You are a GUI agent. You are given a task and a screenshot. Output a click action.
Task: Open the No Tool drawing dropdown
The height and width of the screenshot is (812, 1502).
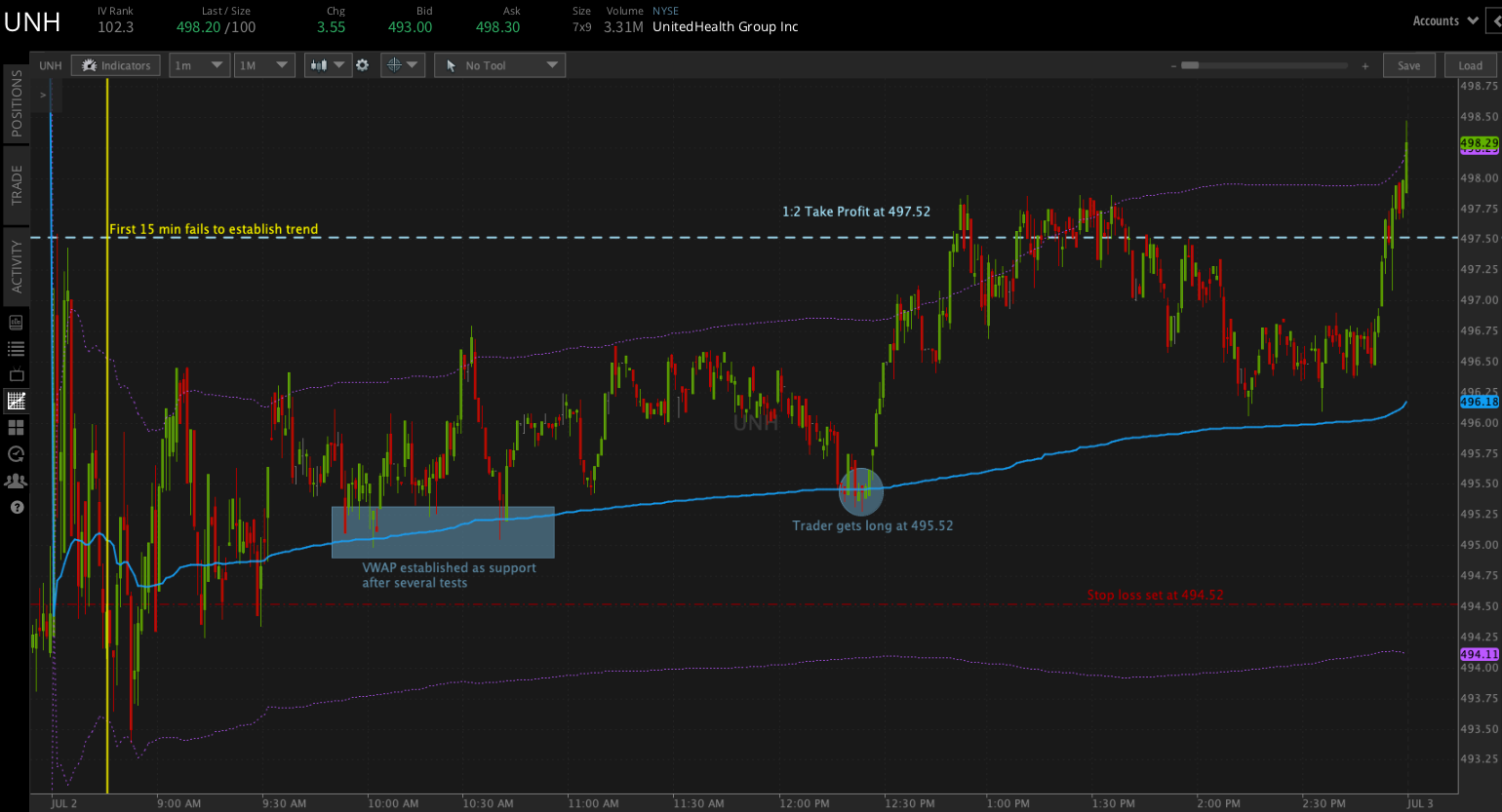click(499, 64)
